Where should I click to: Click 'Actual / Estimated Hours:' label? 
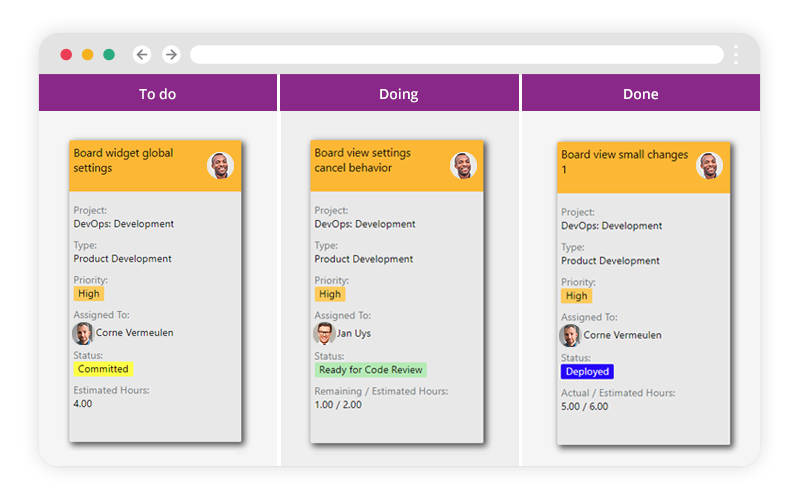point(618,393)
